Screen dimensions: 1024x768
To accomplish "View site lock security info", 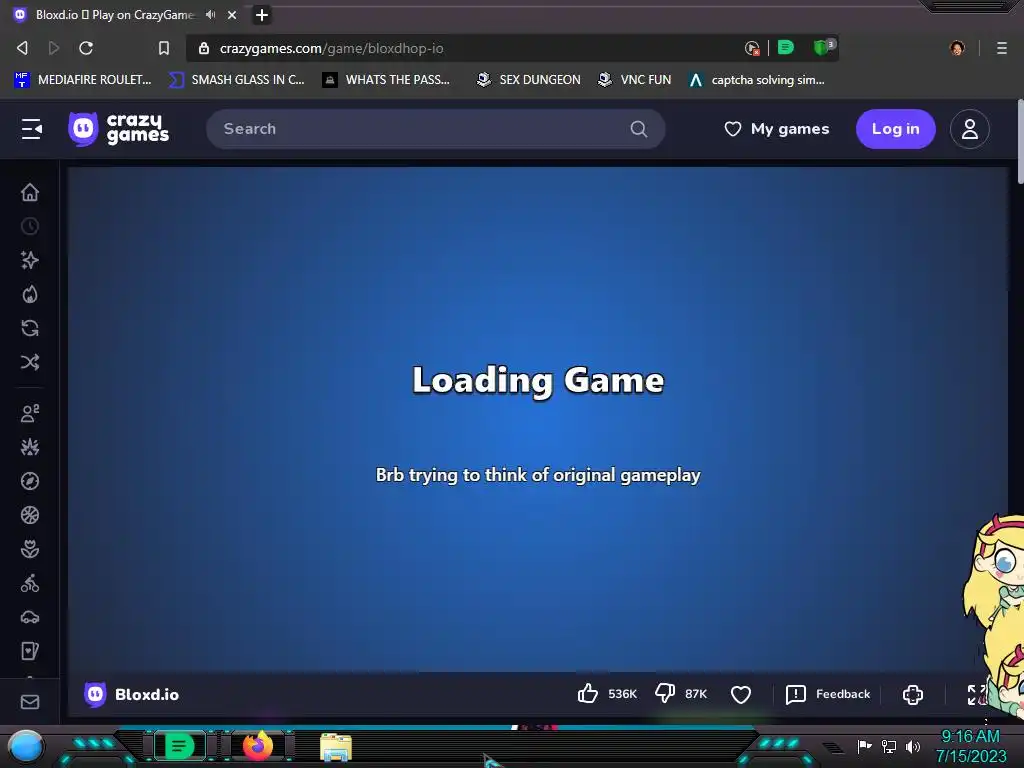I will point(204,48).
